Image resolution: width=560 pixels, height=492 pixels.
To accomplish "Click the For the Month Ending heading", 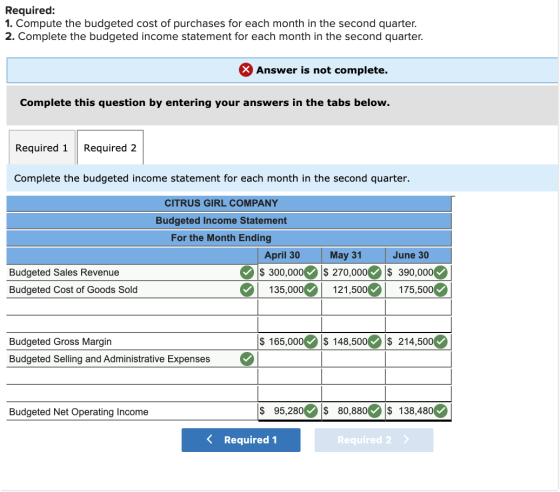I will (x=221, y=237).
